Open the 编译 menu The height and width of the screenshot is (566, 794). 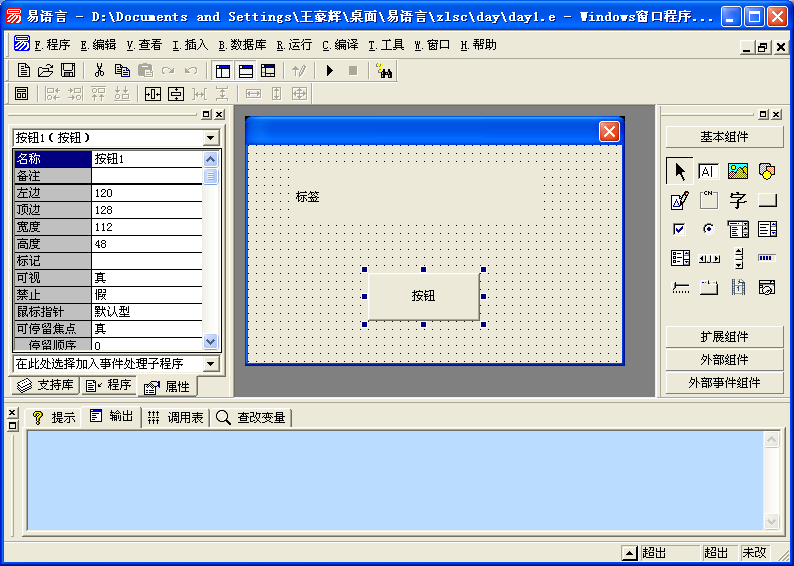point(340,45)
